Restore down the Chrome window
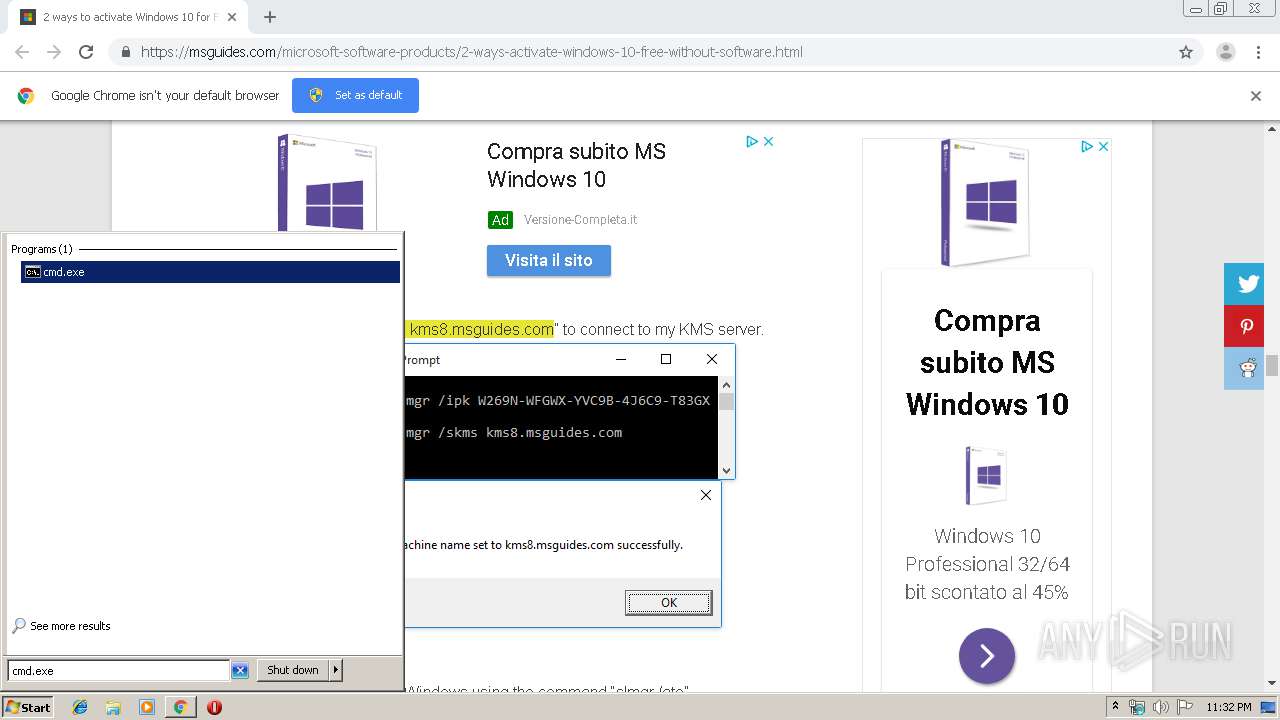The width and height of the screenshot is (1280, 720). click(x=1221, y=9)
